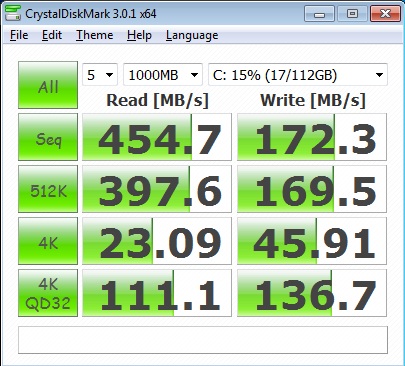Open the File menu
This screenshot has width=405, height=366.
click(x=19, y=35)
